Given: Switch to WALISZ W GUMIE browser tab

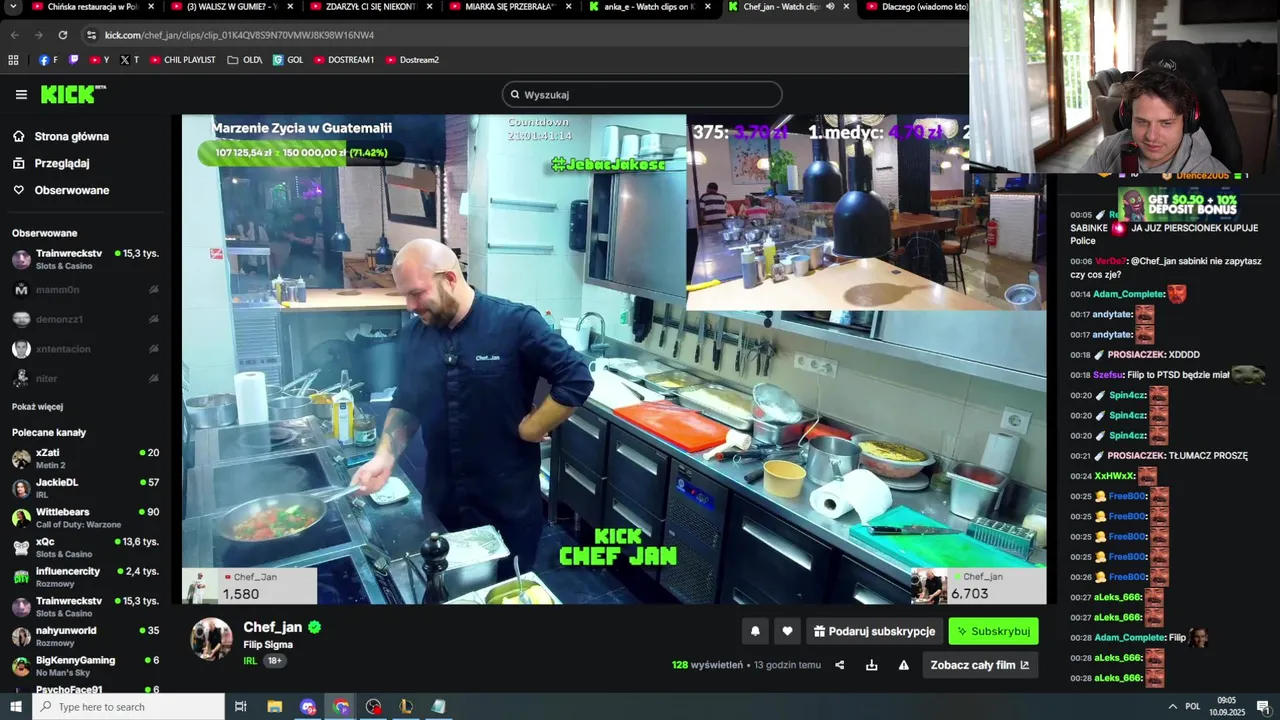Looking at the screenshot, I should [x=231, y=7].
